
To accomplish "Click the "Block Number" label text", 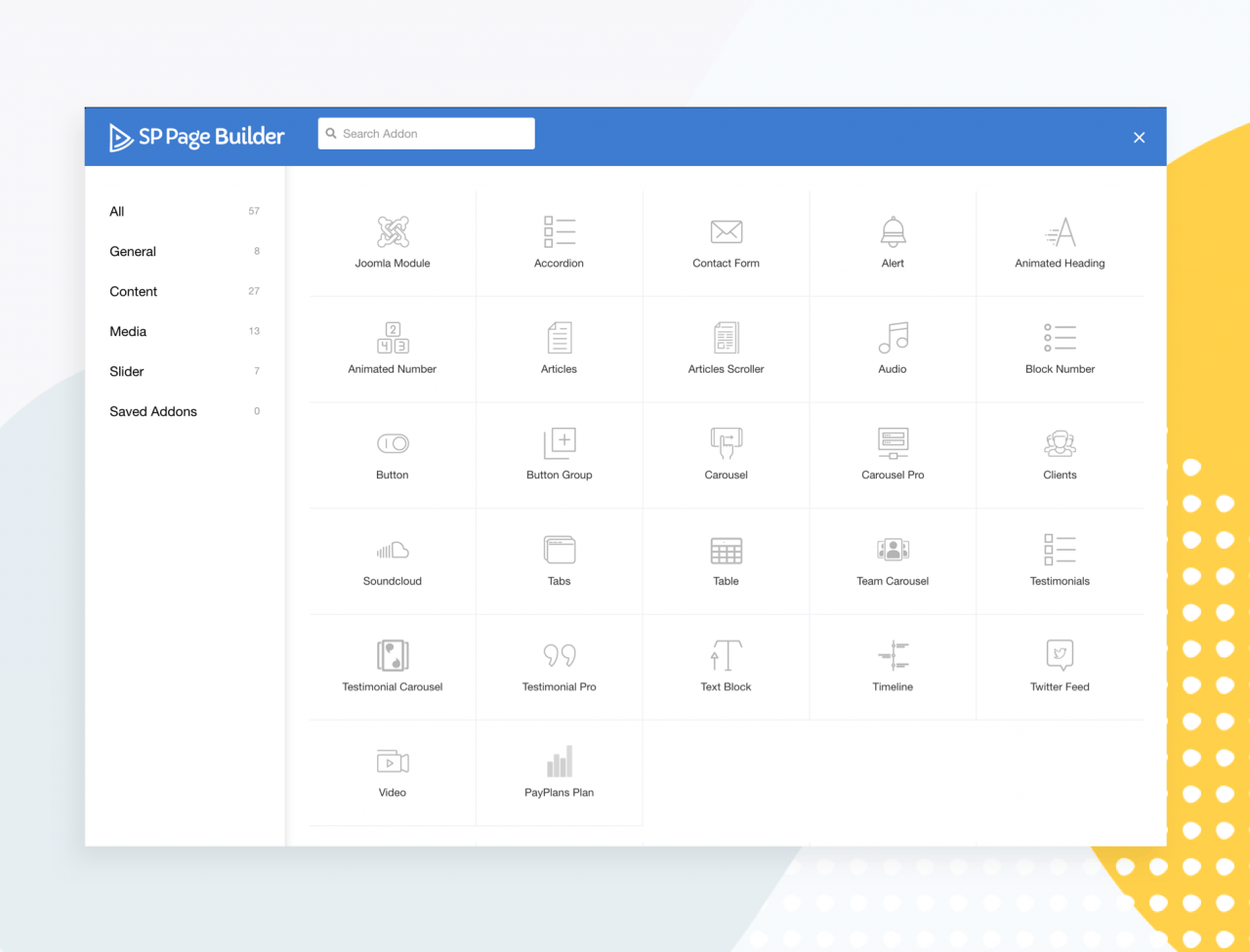I will point(1060,369).
